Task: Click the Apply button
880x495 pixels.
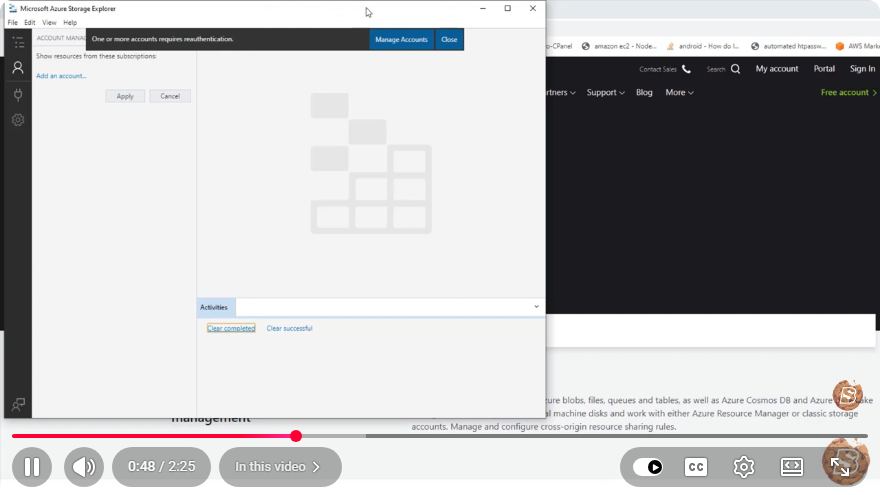Action: (x=125, y=96)
